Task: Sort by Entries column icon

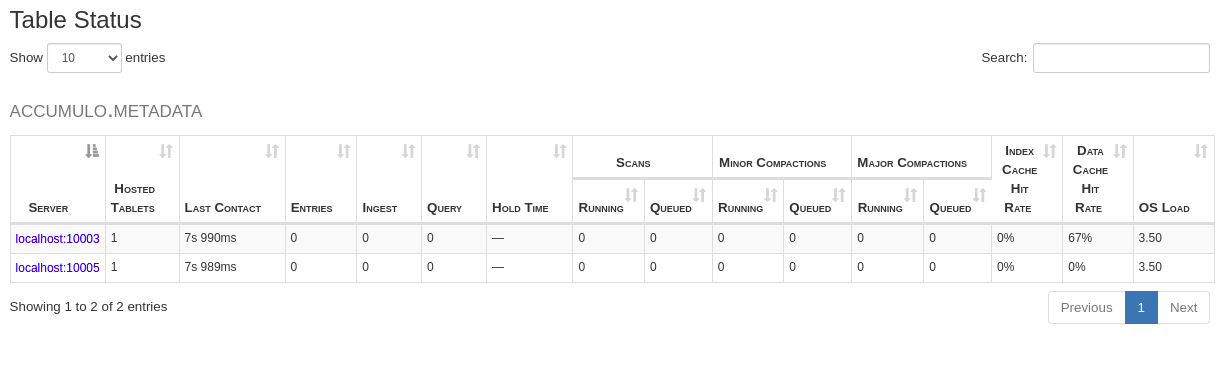Action: coord(343,151)
